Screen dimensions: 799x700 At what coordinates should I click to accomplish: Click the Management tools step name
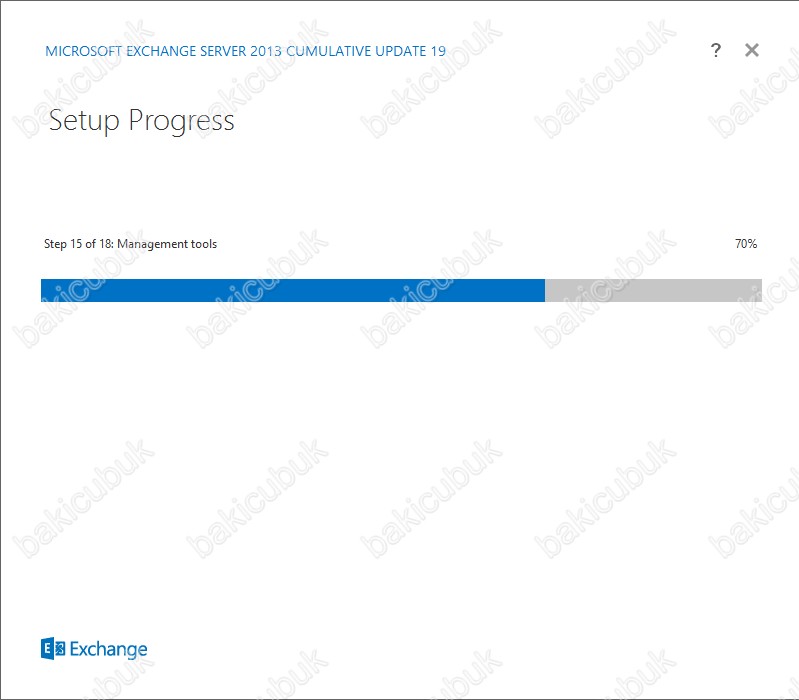point(167,244)
